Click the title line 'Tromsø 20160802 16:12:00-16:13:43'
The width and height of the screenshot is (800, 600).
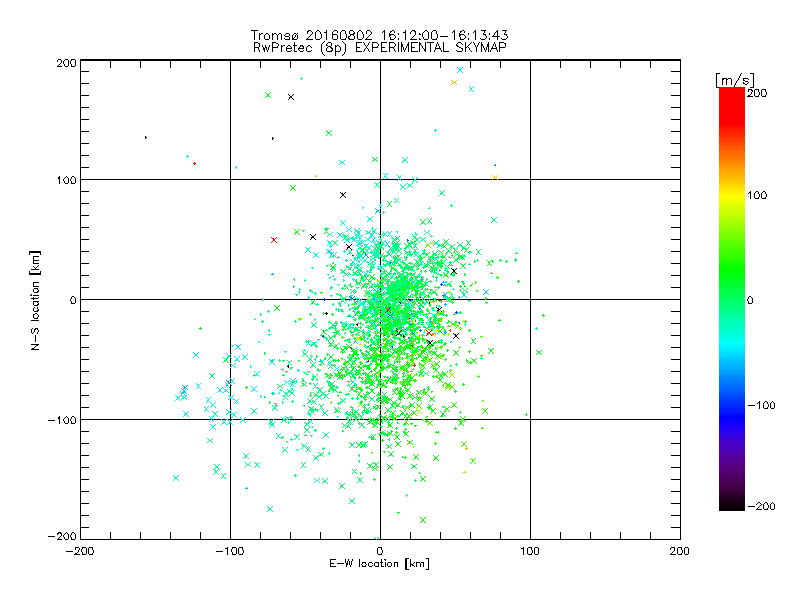click(379, 35)
